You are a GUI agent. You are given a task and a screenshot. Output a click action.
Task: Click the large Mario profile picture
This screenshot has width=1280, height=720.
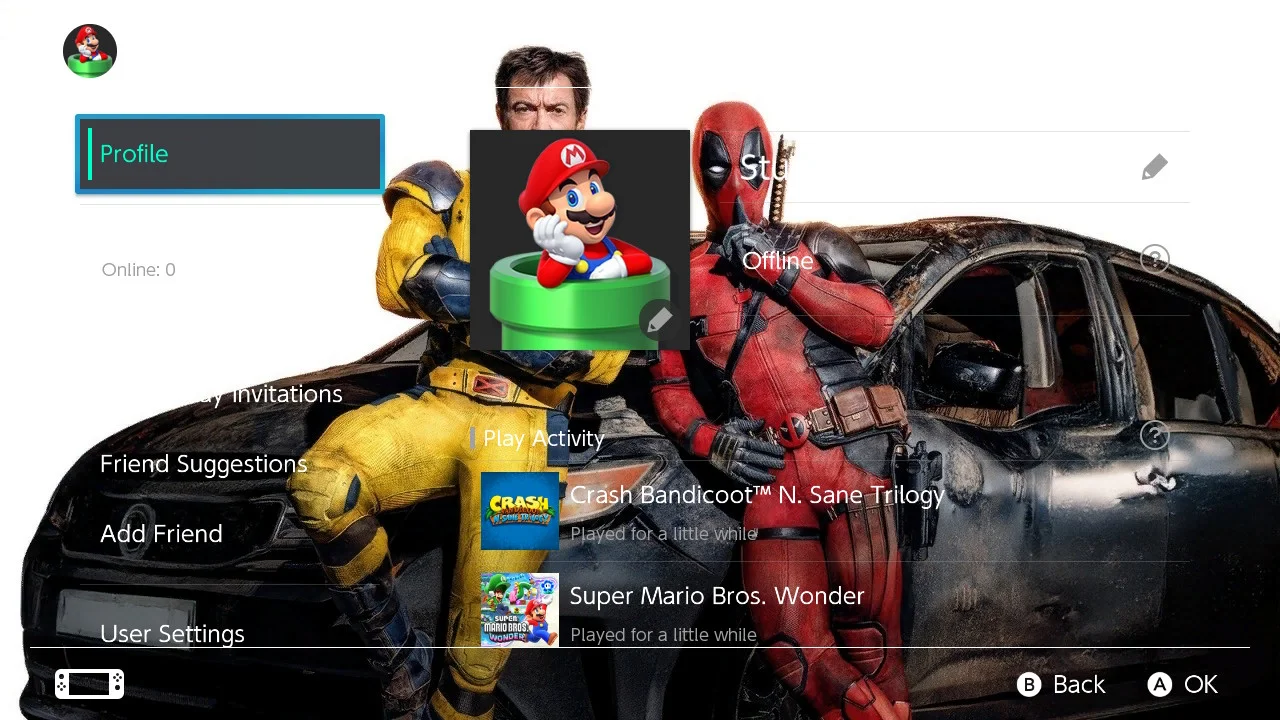point(580,240)
